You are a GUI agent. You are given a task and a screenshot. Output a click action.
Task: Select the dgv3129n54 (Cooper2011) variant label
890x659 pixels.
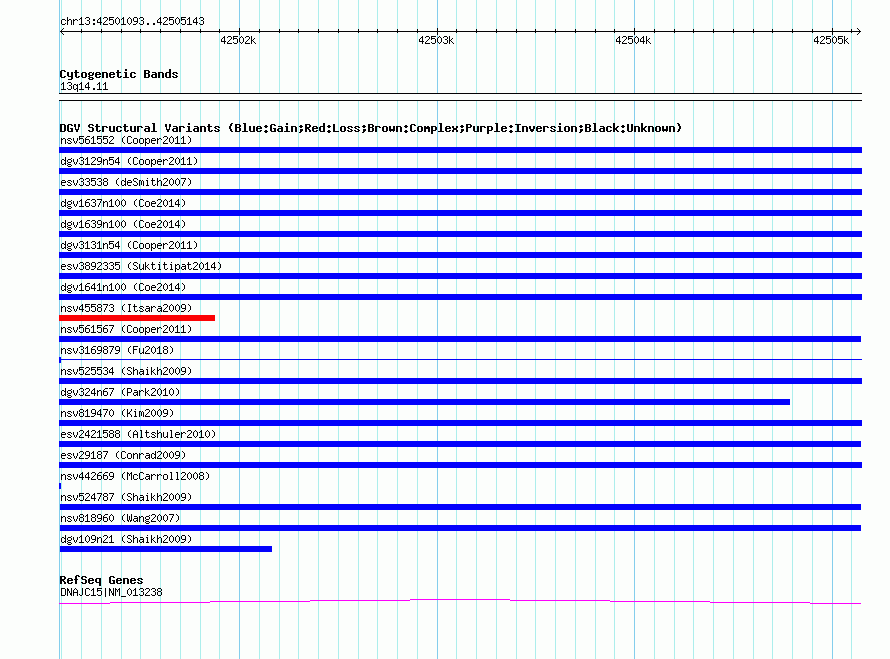click(x=129, y=161)
